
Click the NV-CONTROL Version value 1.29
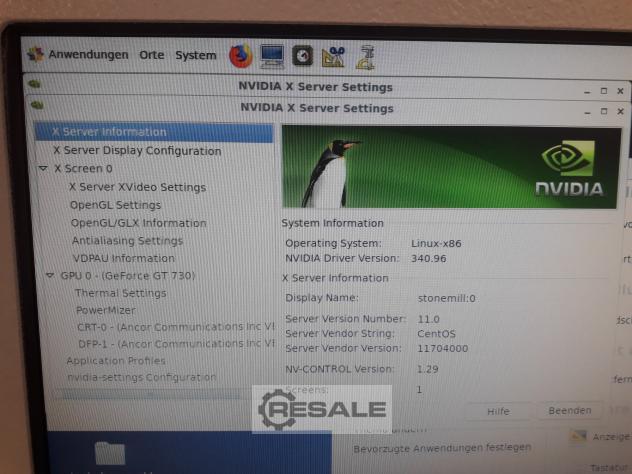428,369
